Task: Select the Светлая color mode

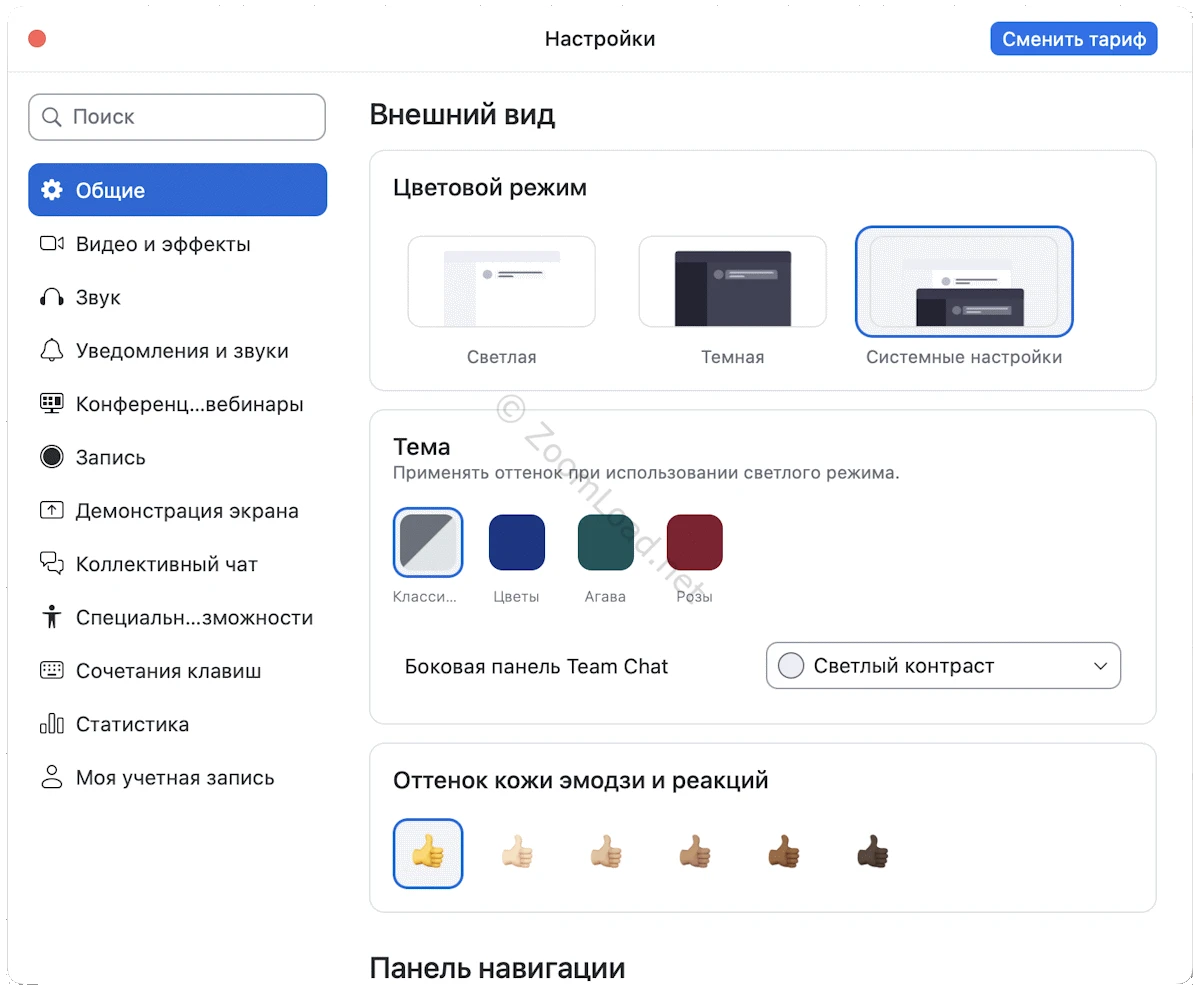Action: [501, 282]
